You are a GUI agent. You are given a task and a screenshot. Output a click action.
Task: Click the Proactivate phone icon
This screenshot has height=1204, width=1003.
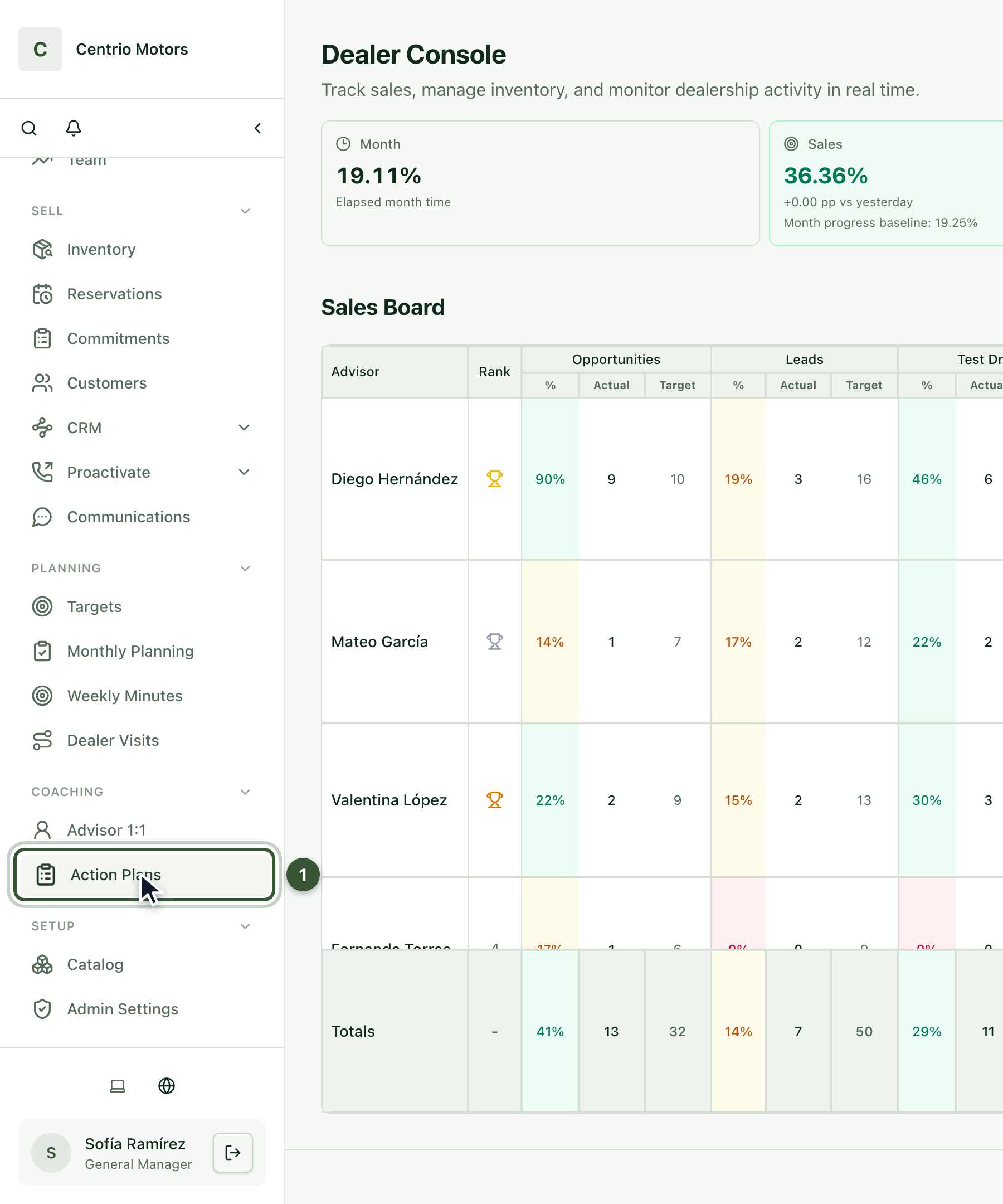pyautogui.click(x=42, y=473)
